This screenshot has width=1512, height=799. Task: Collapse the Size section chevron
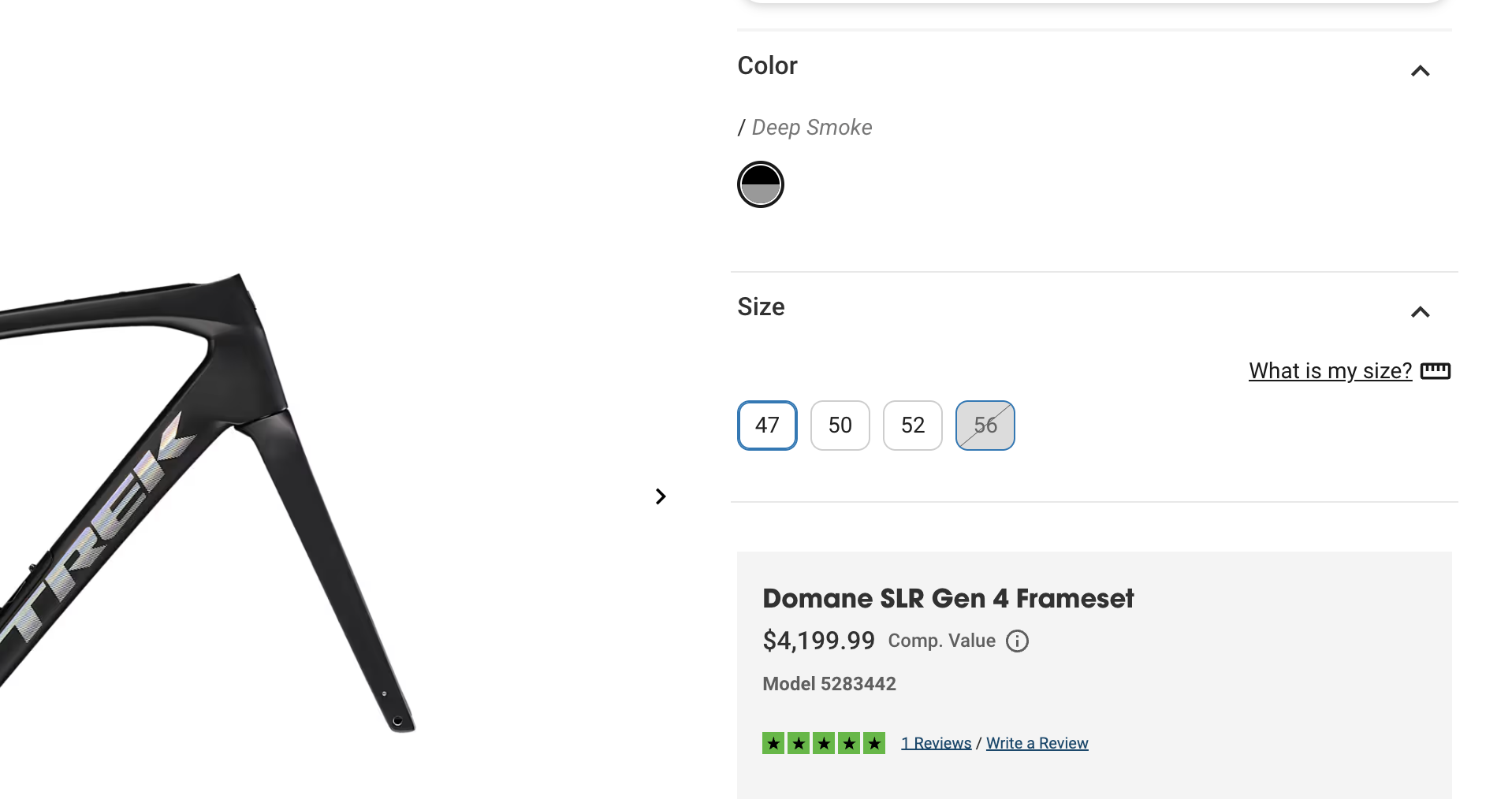pyautogui.click(x=1420, y=313)
